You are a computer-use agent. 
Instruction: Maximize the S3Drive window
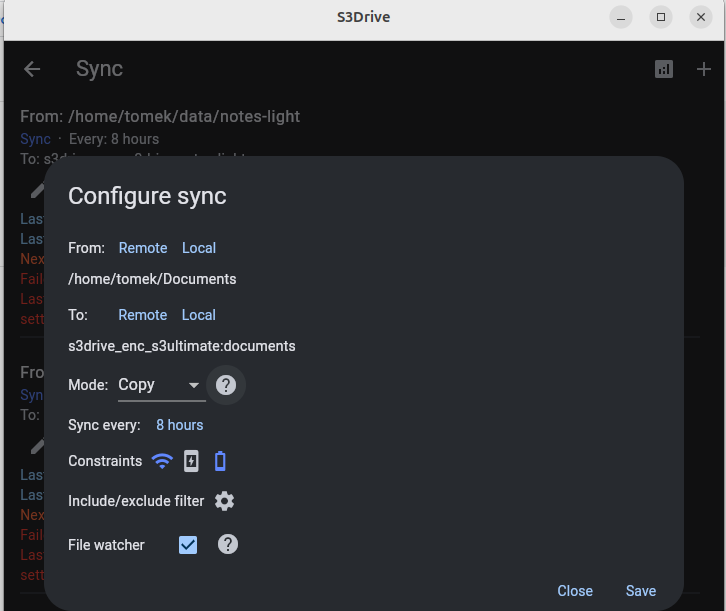660,17
